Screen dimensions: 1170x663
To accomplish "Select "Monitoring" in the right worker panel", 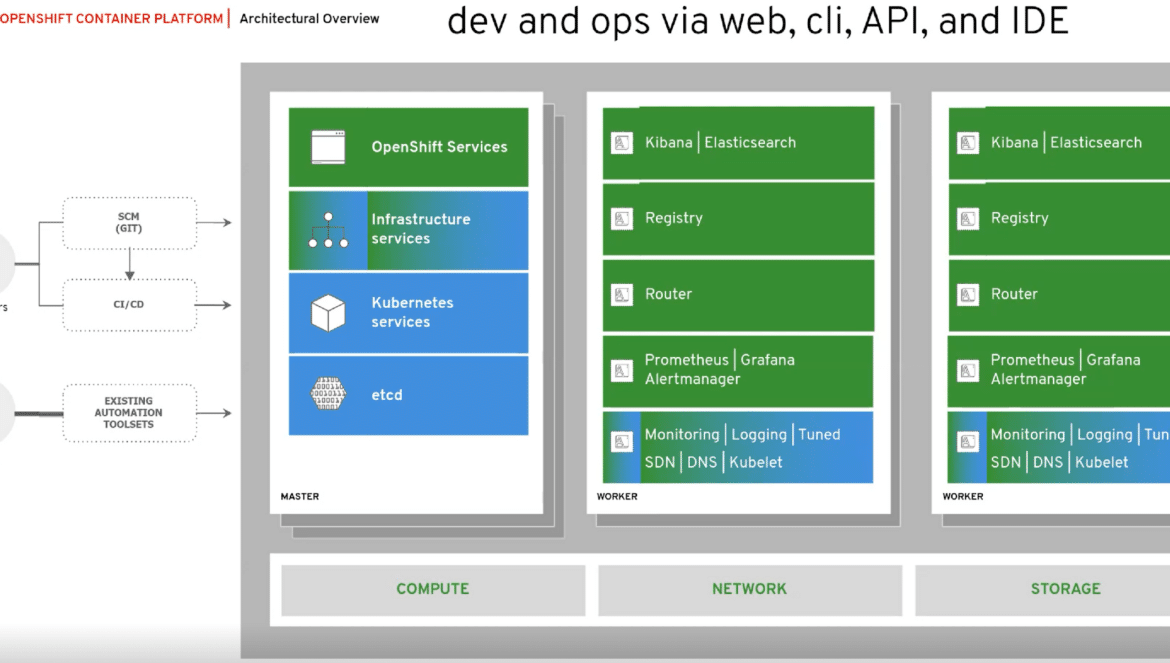I will click(1028, 435).
